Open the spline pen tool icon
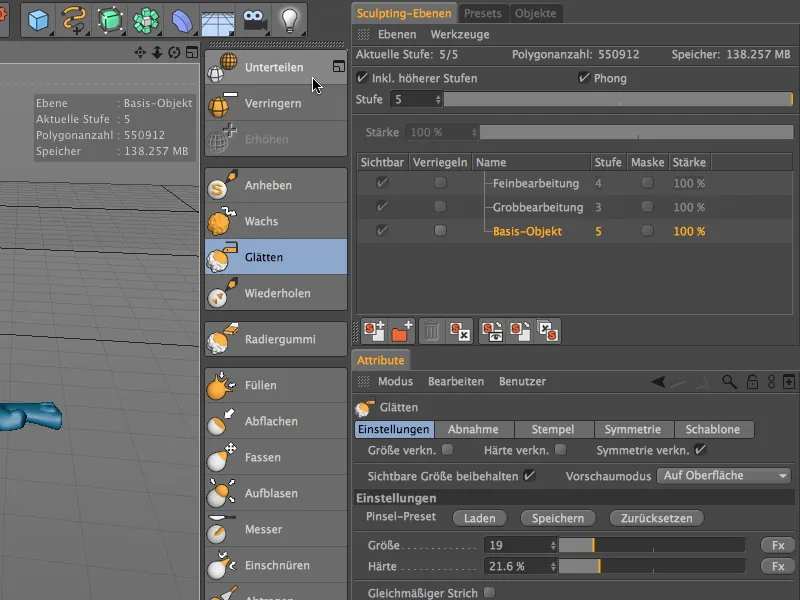 click(x=73, y=20)
